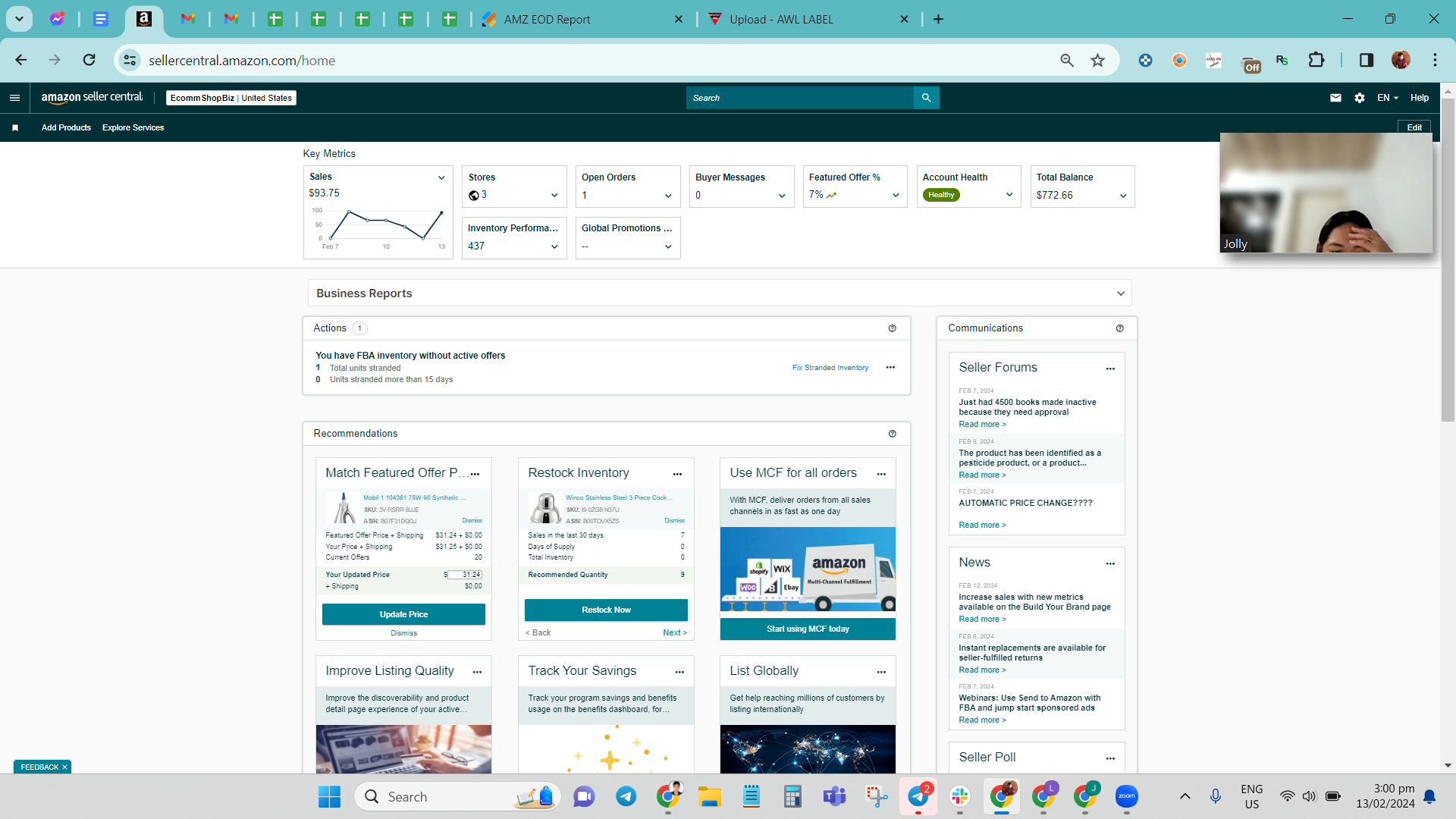The image size is (1456, 819).
Task: Open the Seller Central hamburger menu
Action: pos(14,98)
